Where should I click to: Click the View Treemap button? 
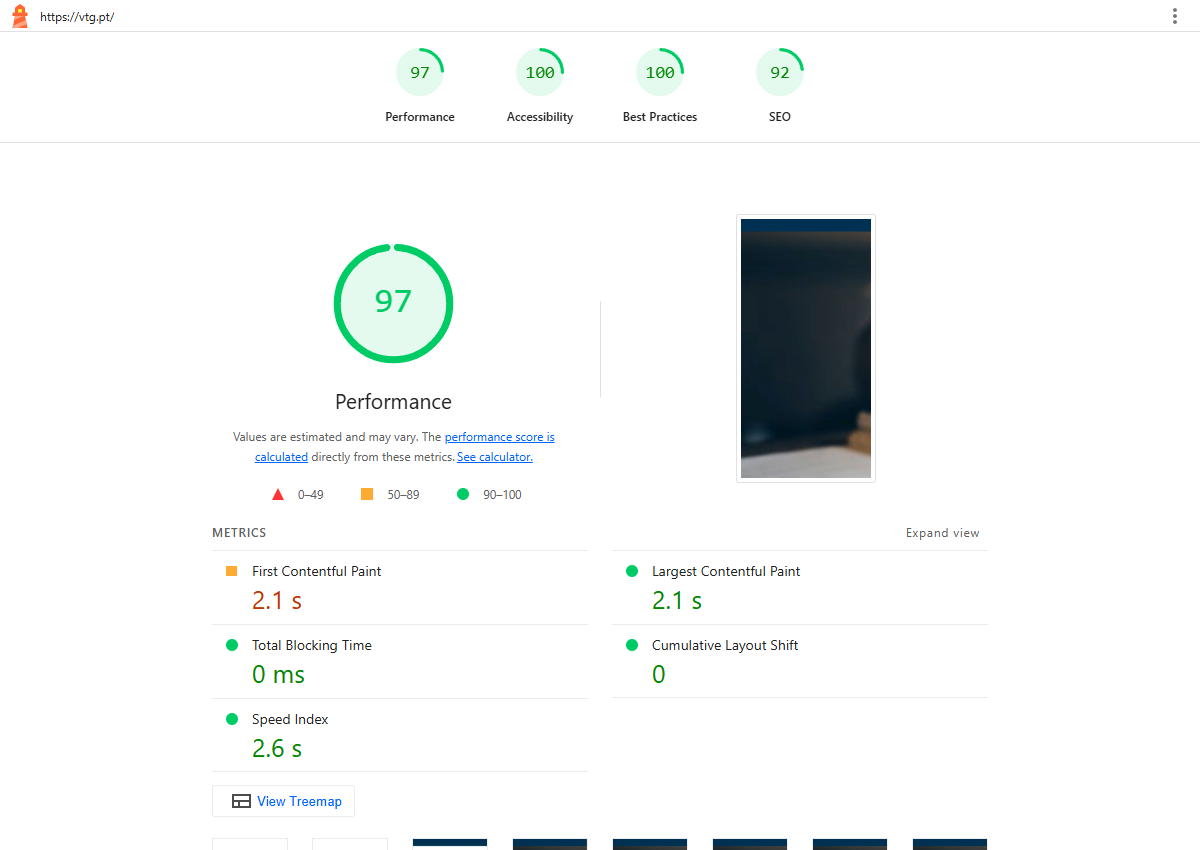click(283, 801)
